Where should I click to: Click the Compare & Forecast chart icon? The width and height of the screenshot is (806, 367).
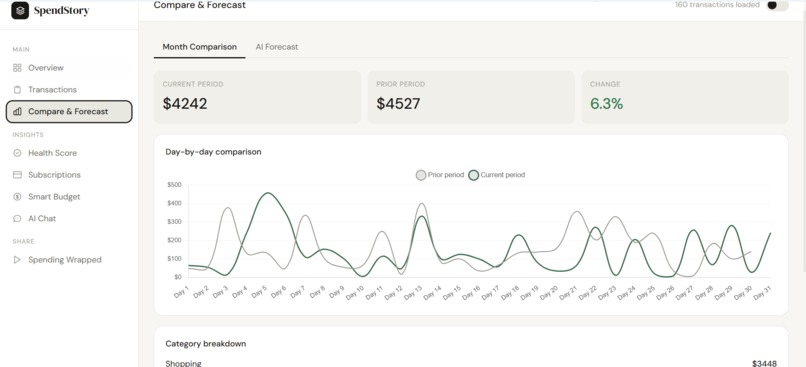(17, 112)
